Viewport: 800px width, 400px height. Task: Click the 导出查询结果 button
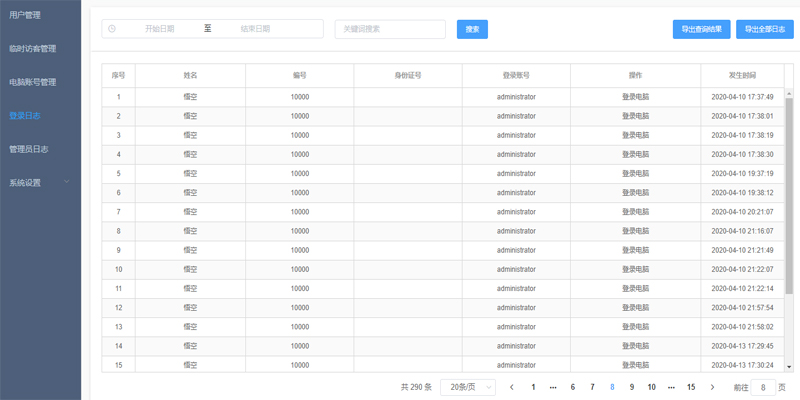tap(701, 29)
